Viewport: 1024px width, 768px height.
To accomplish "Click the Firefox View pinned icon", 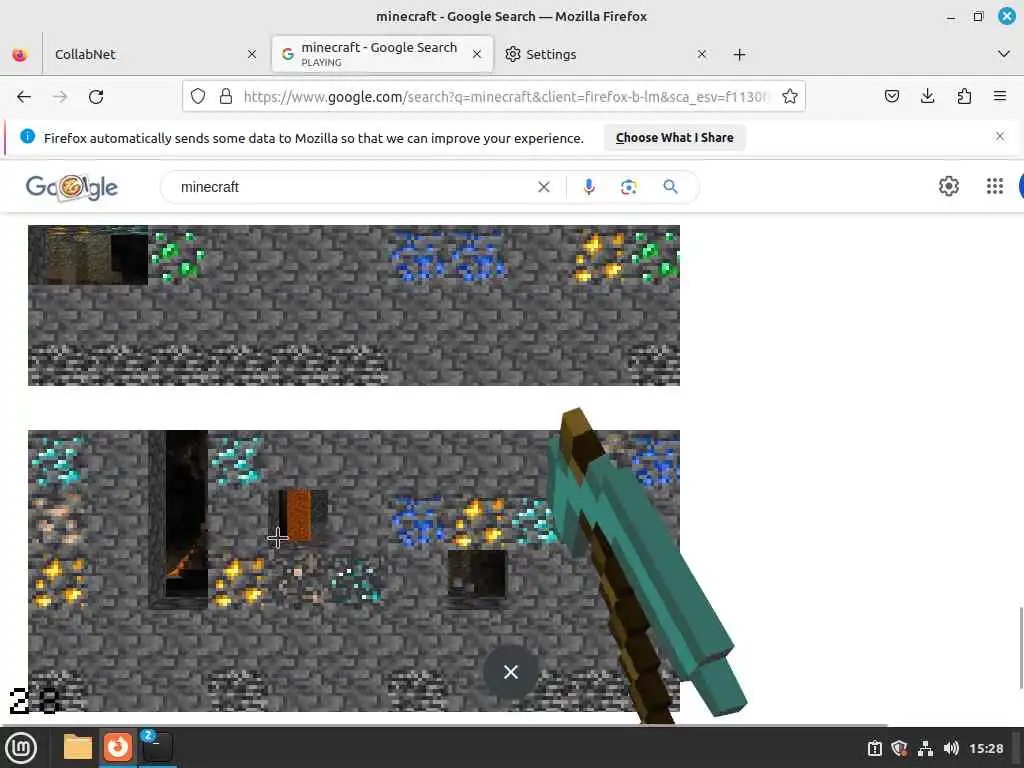I will click(x=20, y=54).
